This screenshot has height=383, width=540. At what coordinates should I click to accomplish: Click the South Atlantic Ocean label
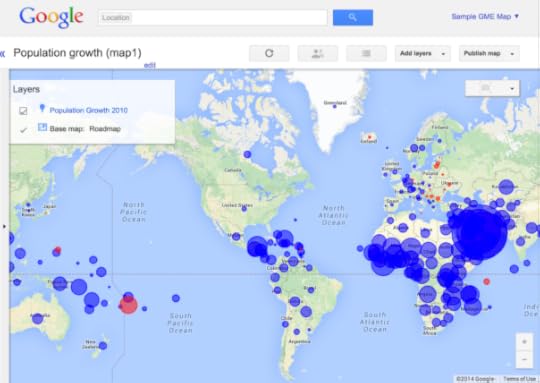pos(375,322)
